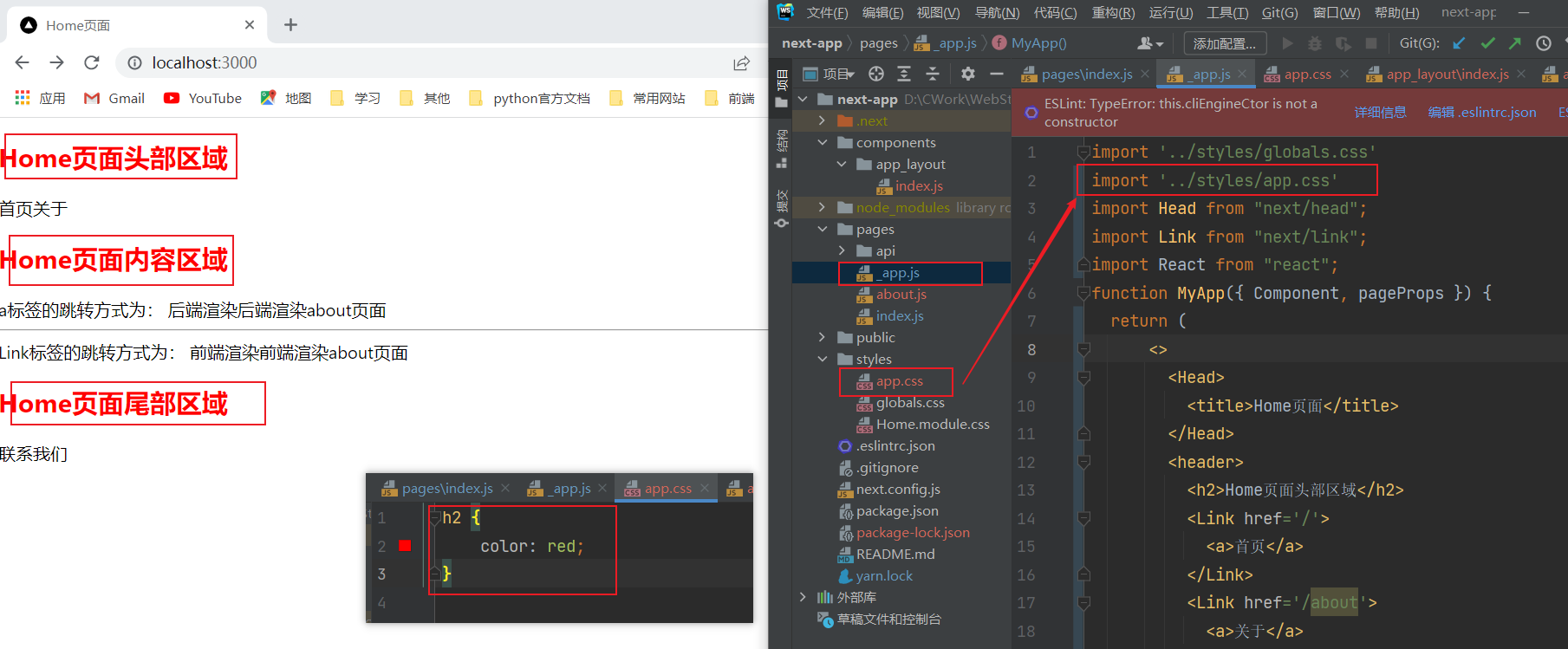The width and height of the screenshot is (1568, 649).
Task: Fold the function MyApp block at line 6
Action: (1083, 294)
